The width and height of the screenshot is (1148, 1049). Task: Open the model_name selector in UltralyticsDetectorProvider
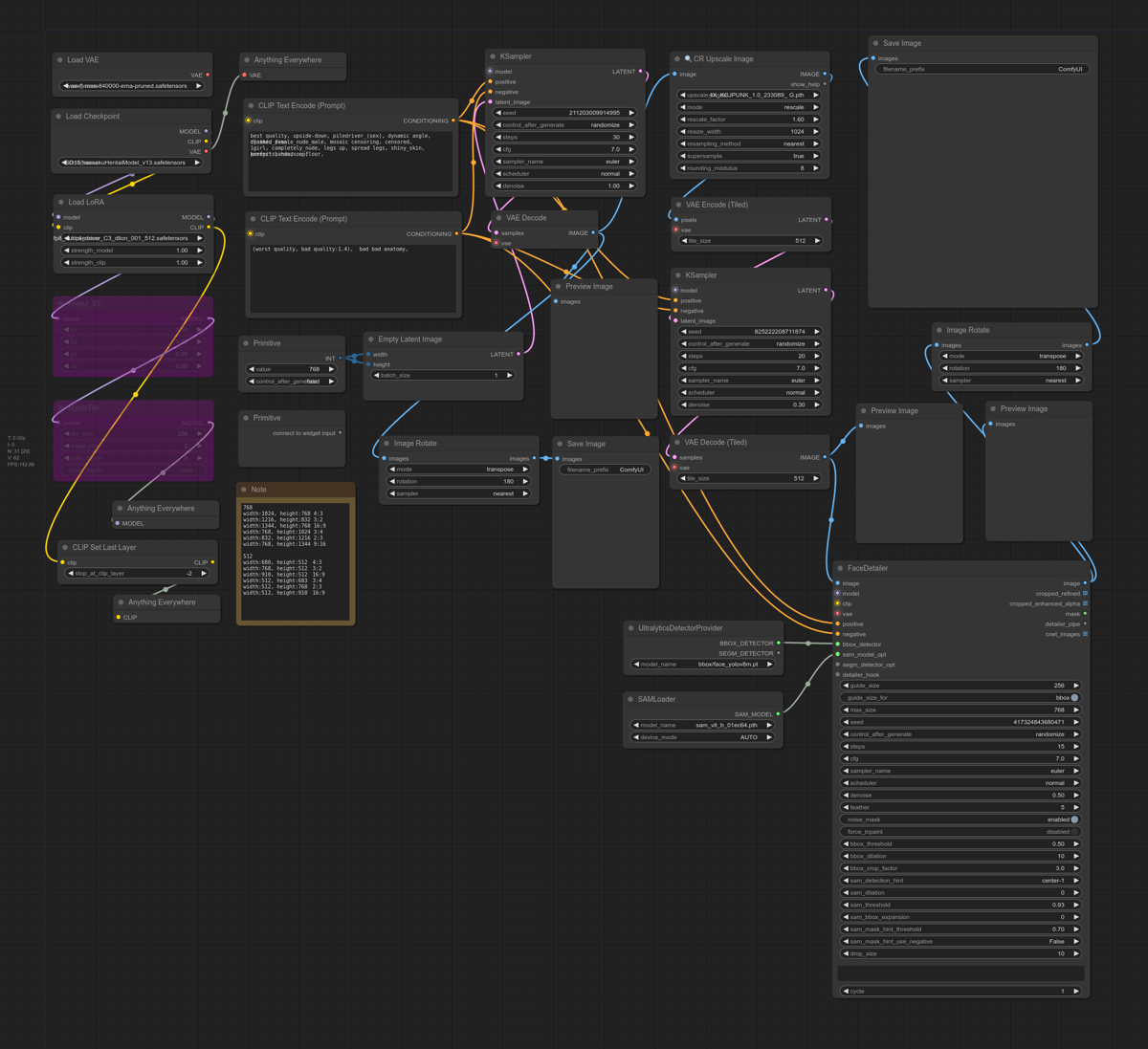click(703, 664)
